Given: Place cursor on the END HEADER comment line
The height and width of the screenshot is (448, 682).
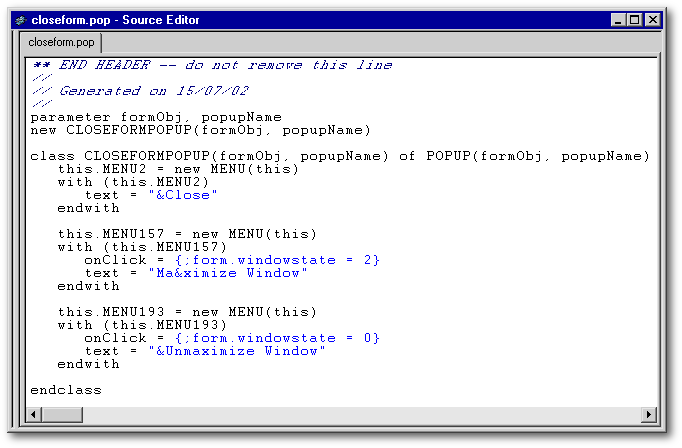Looking at the screenshot, I should coord(210,65).
